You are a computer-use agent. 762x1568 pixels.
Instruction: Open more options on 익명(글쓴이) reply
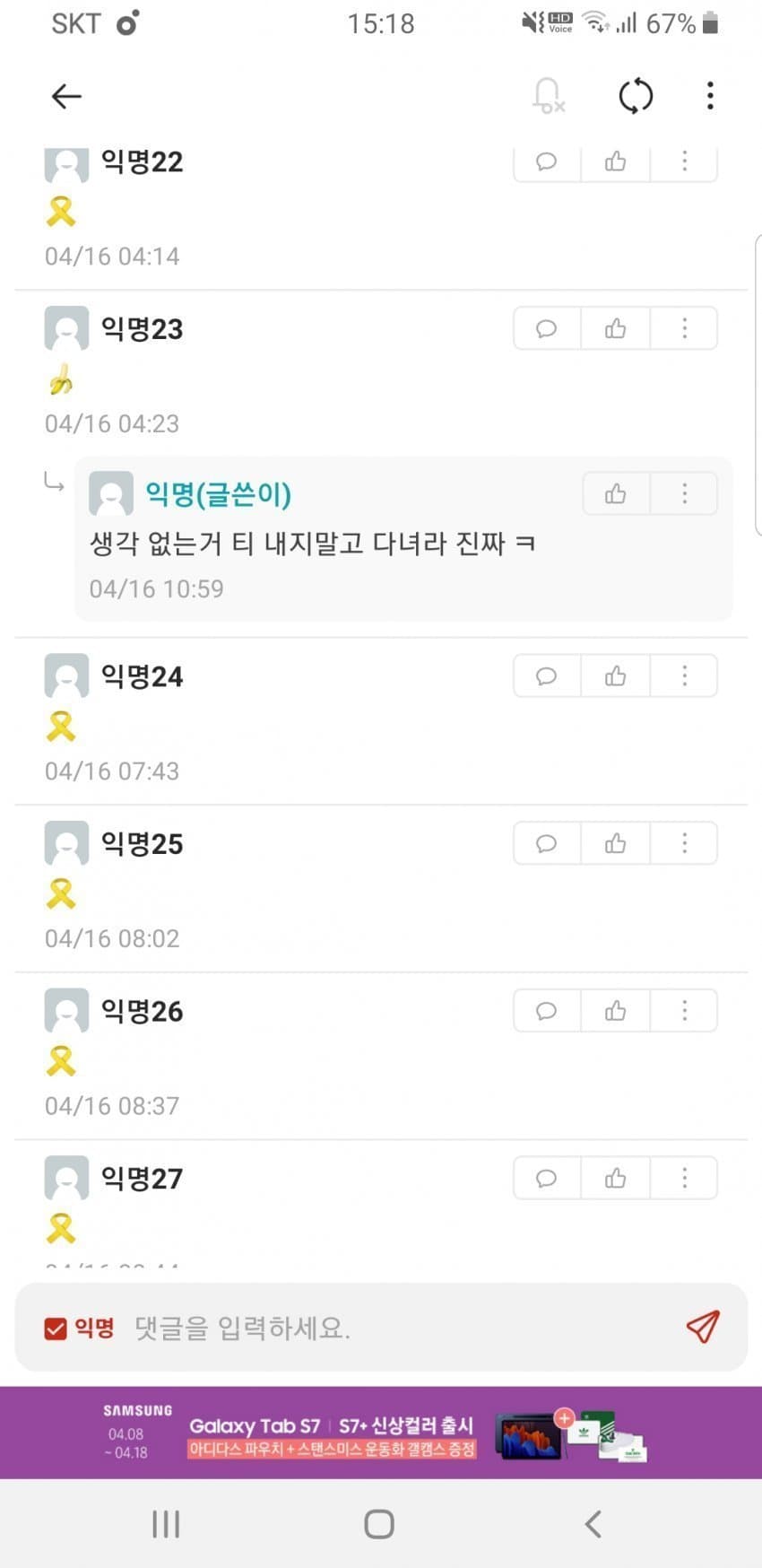click(684, 493)
